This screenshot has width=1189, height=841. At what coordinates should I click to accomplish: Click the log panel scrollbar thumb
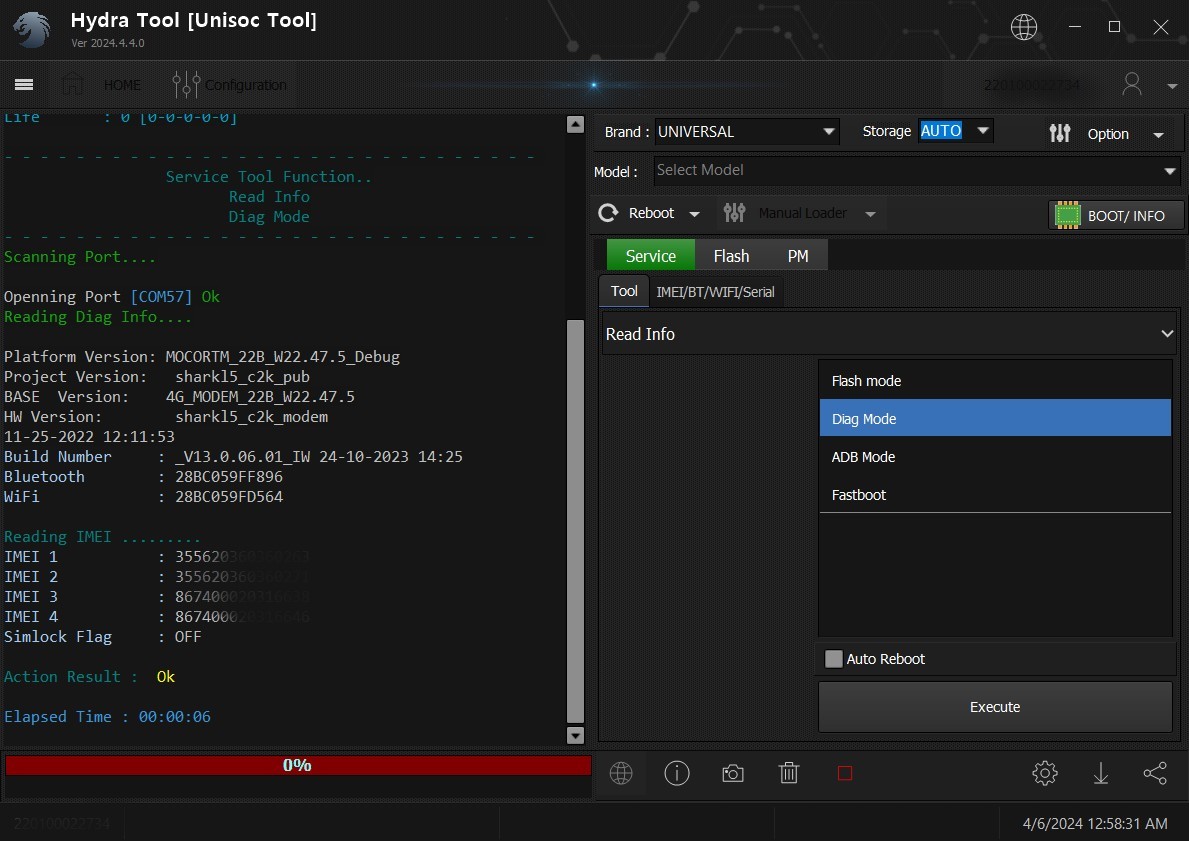[576, 521]
